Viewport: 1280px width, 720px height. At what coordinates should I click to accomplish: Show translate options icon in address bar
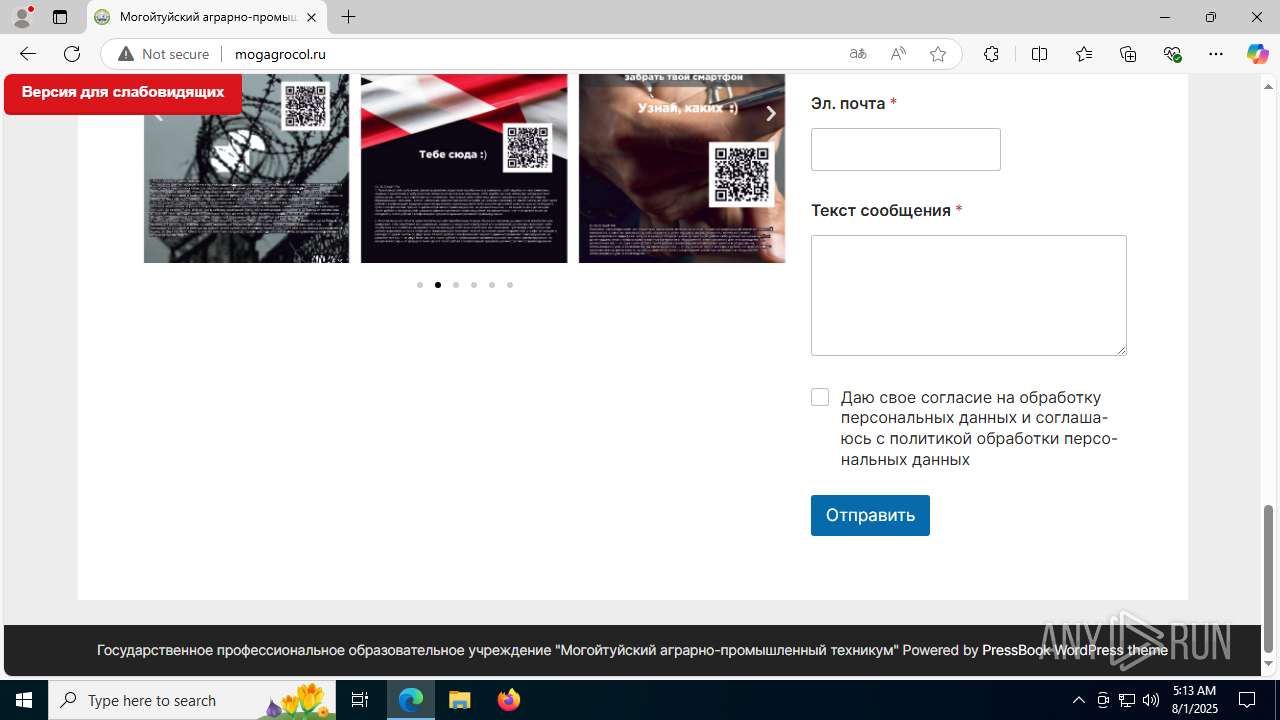858,54
